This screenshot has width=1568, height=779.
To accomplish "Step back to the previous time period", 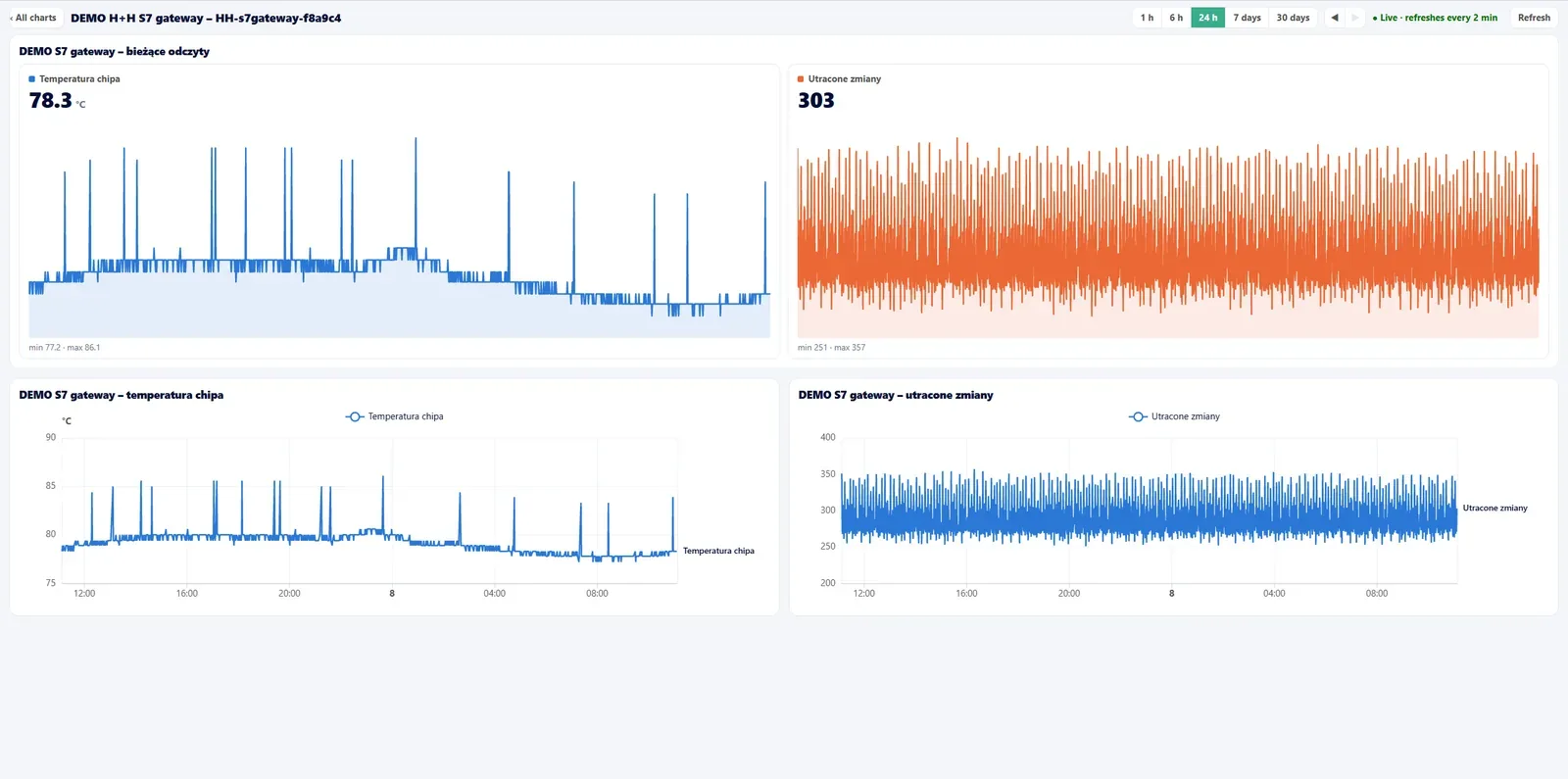I will [x=1334, y=18].
